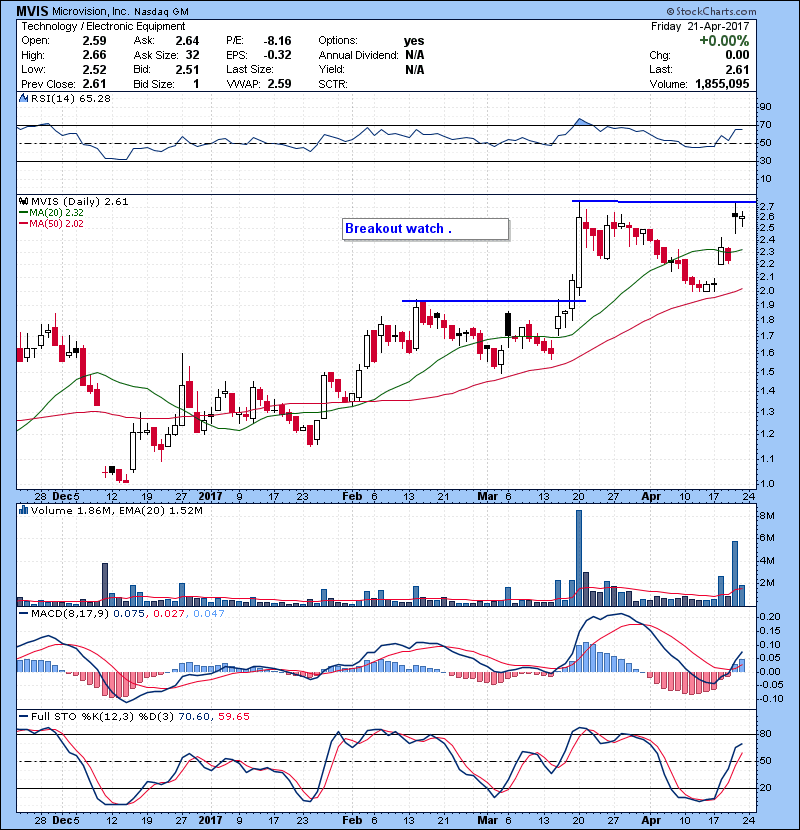This screenshot has width=800, height=830.
Task: Click the Annual Dividend N/A value
Action: point(415,55)
